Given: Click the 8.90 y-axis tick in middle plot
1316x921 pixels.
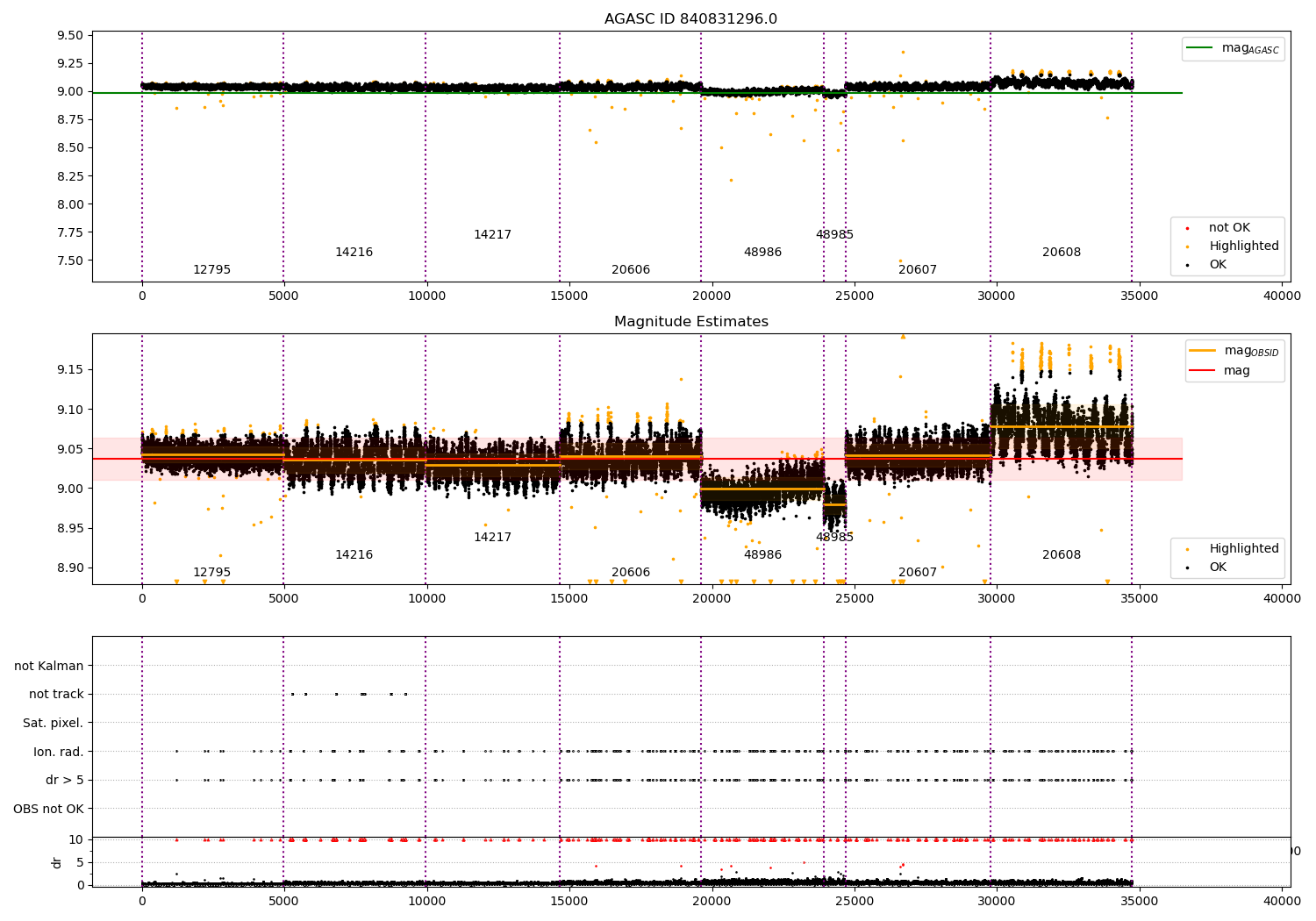Looking at the screenshot, I should [x=69, y=568].
